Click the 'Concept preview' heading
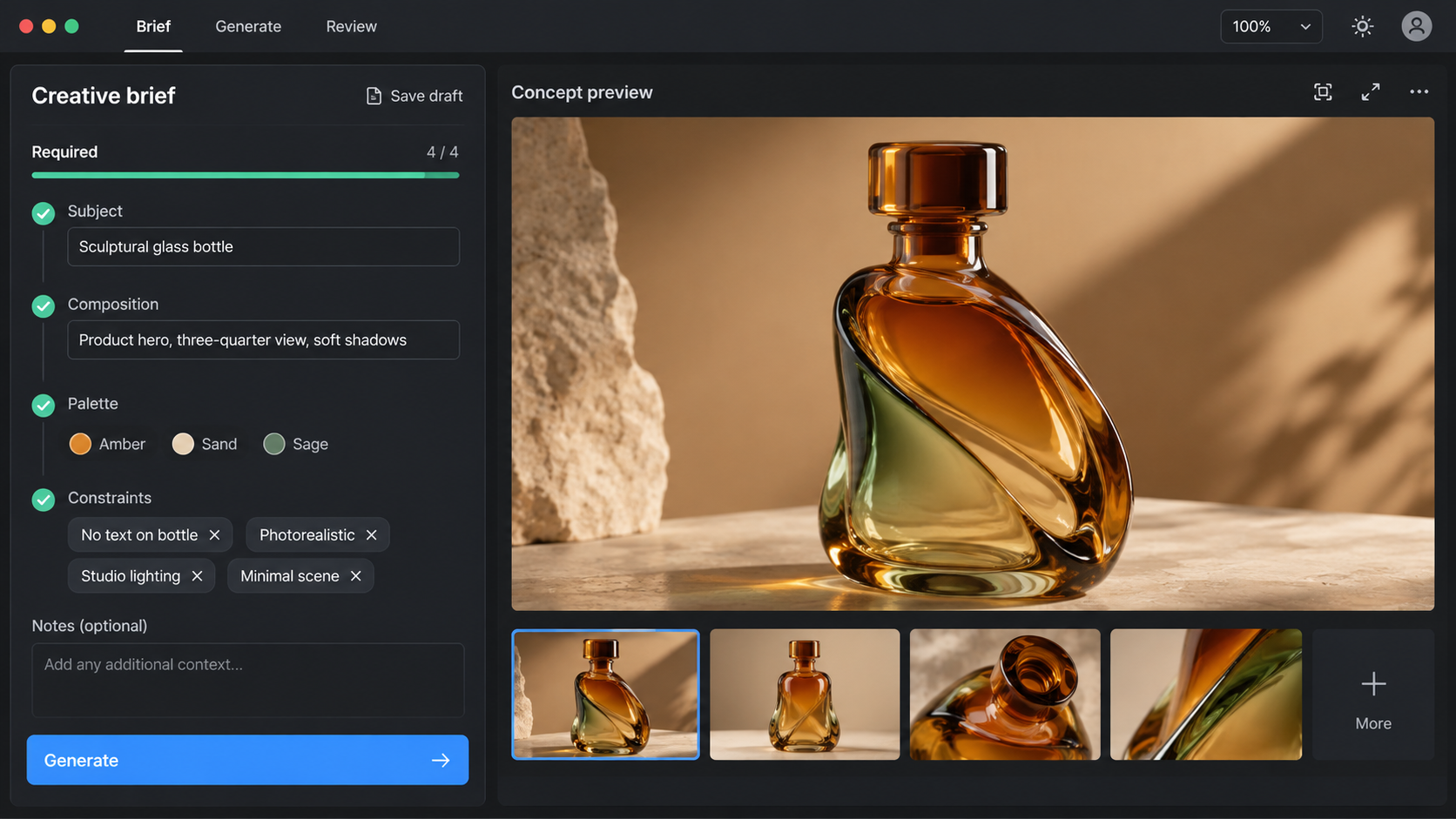The image size is (1456, 819). point(582,92)
